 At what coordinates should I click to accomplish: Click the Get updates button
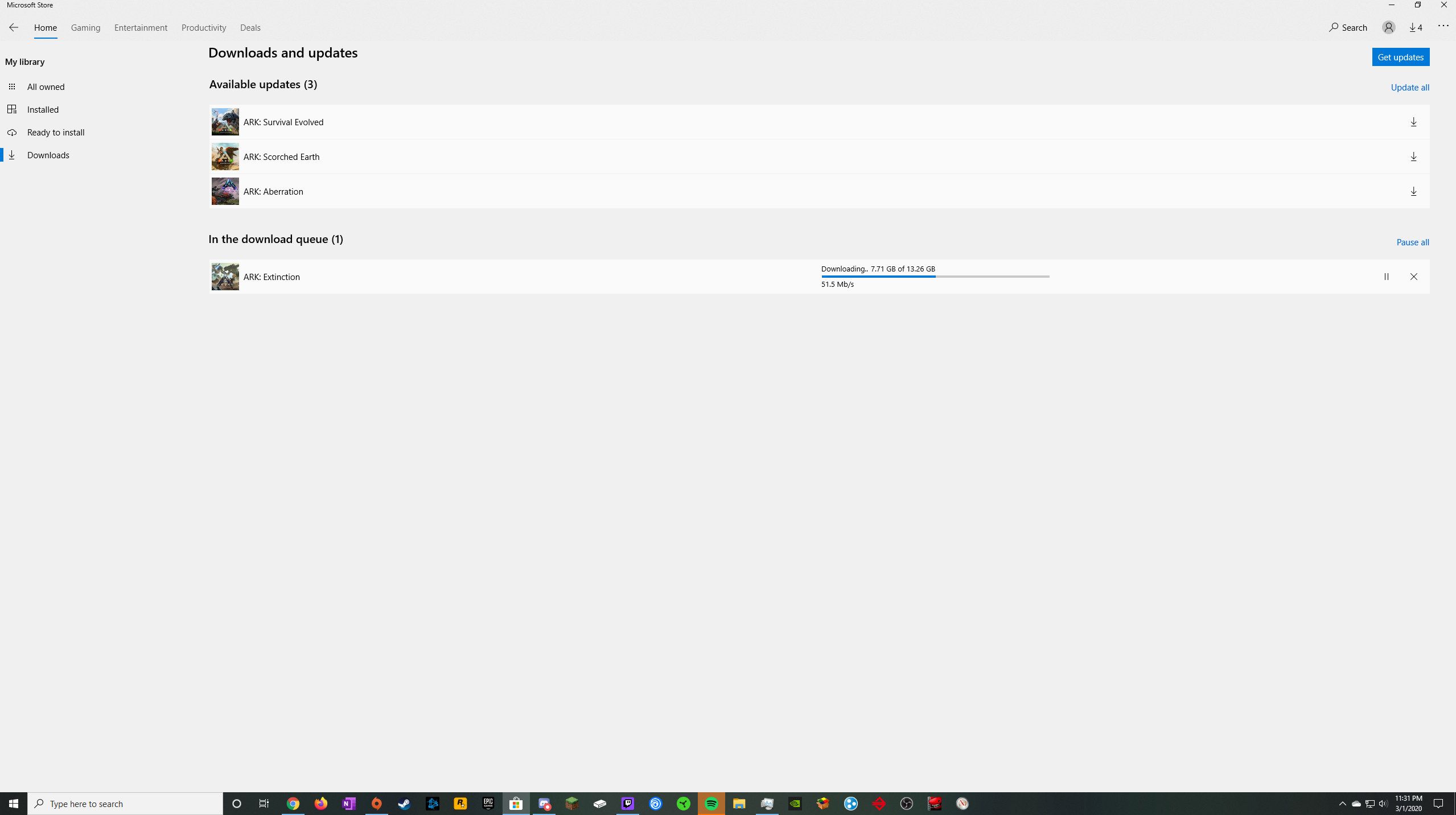coord(1401,57)
